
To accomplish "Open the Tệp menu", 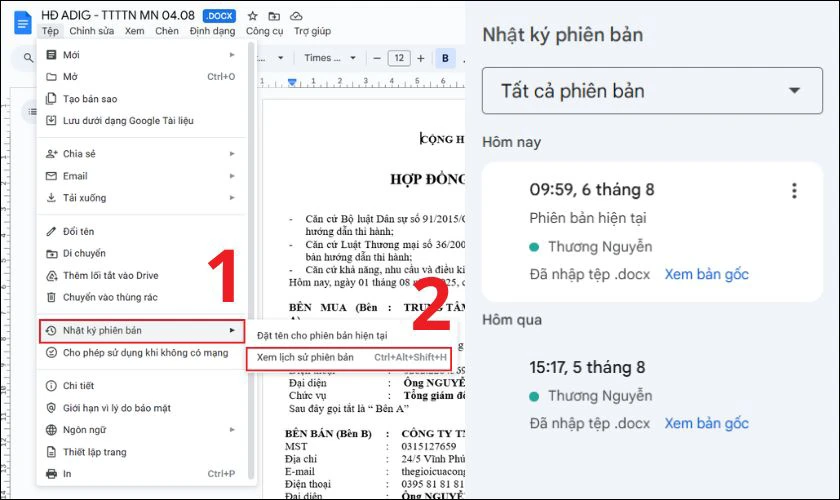I will click(50, 31).
